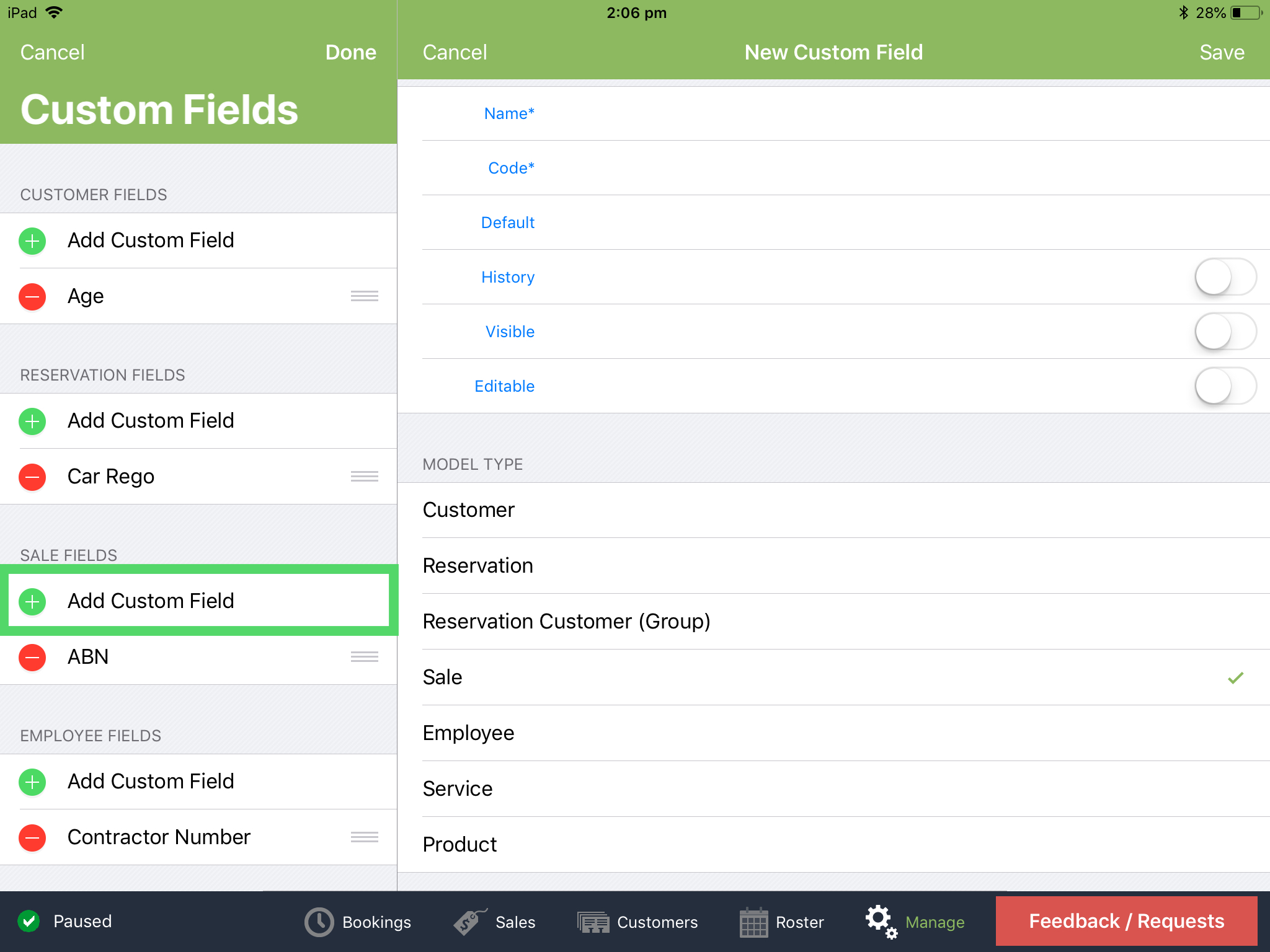Tap the green check Paused status icon
The width and height of the screenshot is (1270, 952).
(x=29, y=922)
